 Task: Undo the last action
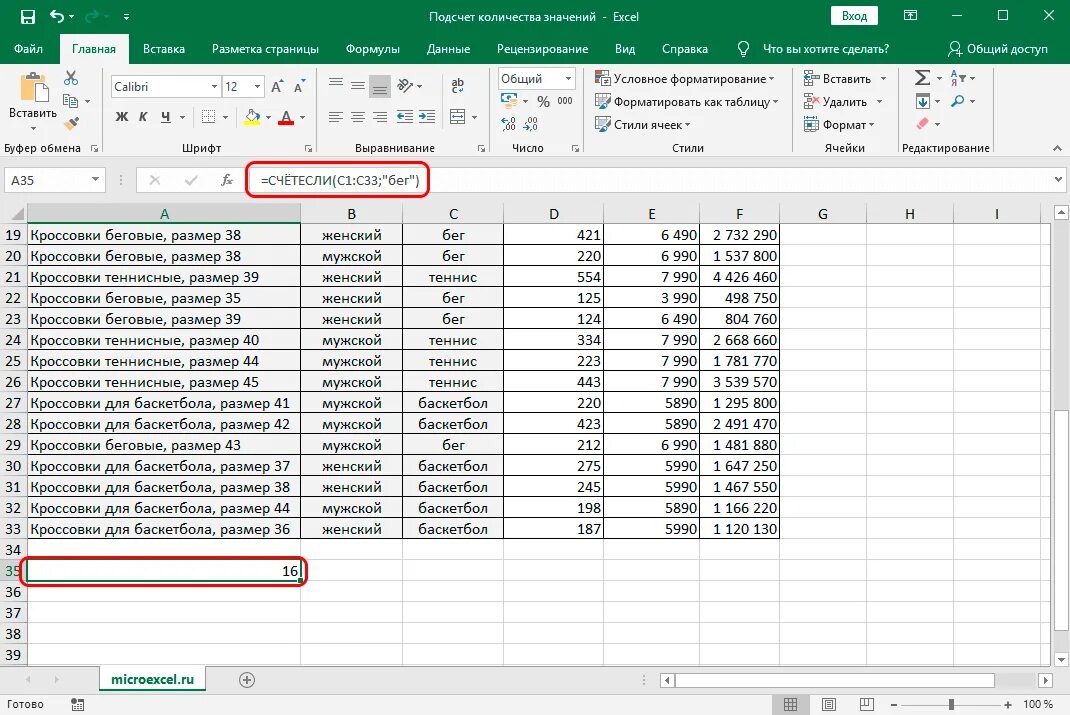pos(57,16)
